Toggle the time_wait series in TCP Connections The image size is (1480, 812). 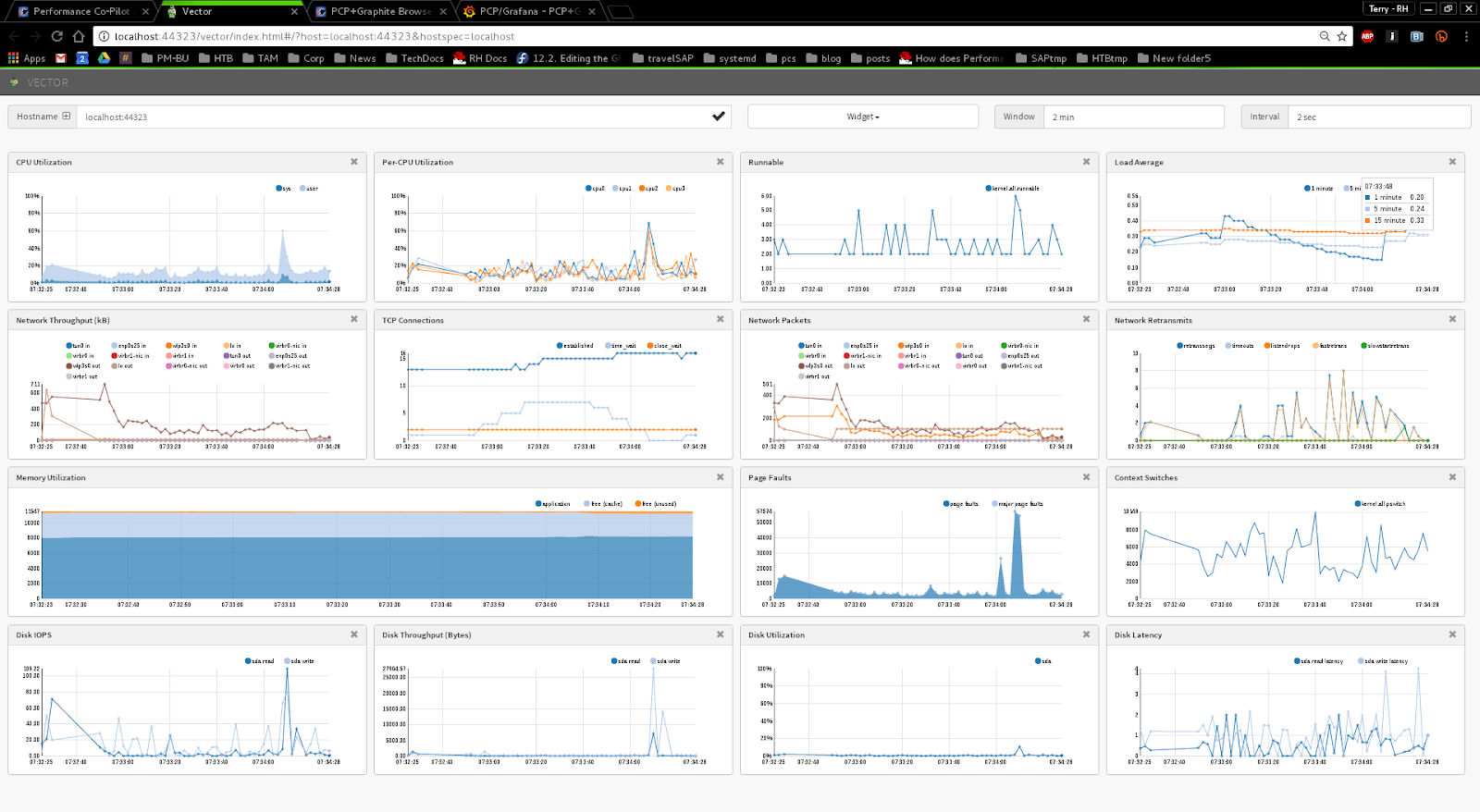[621, 346]
